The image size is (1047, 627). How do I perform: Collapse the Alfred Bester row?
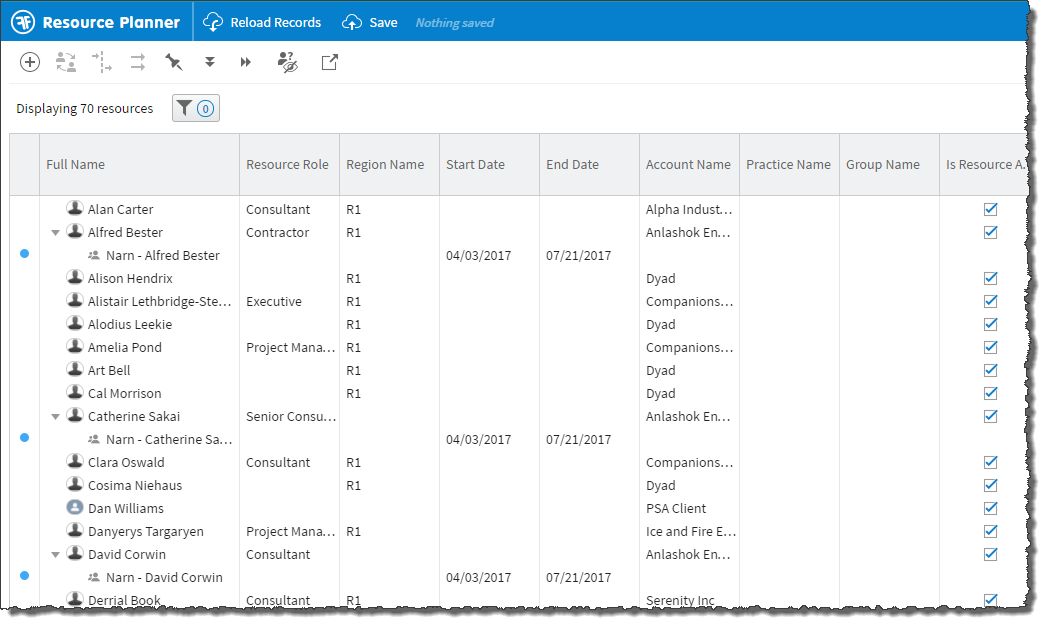55,233
